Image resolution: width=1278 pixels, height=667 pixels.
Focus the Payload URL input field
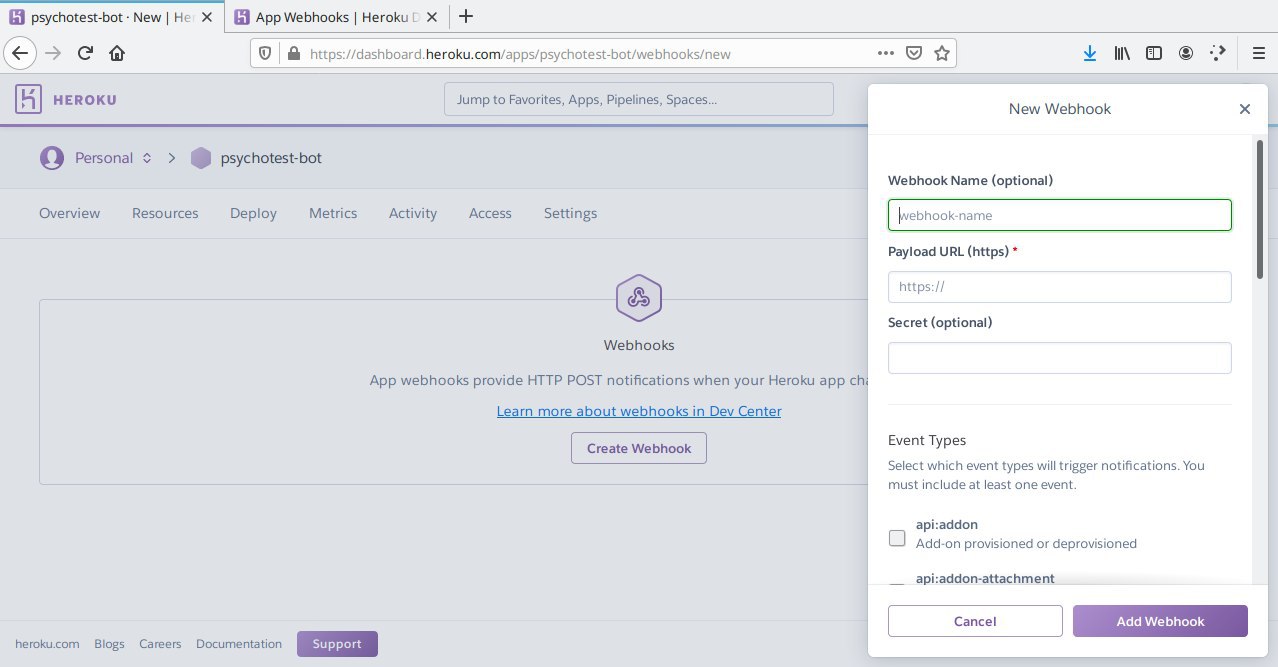pyautogui.click(x=1059, y=286)
